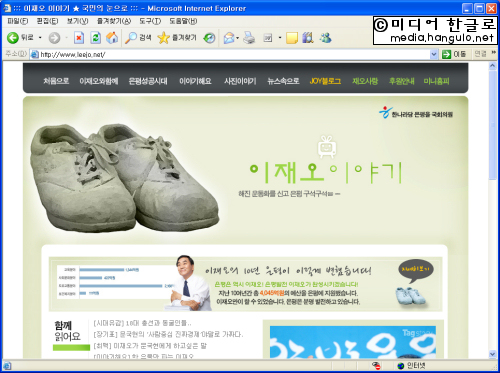Go back with the 뒤로 button

click(x=20, y=38)
